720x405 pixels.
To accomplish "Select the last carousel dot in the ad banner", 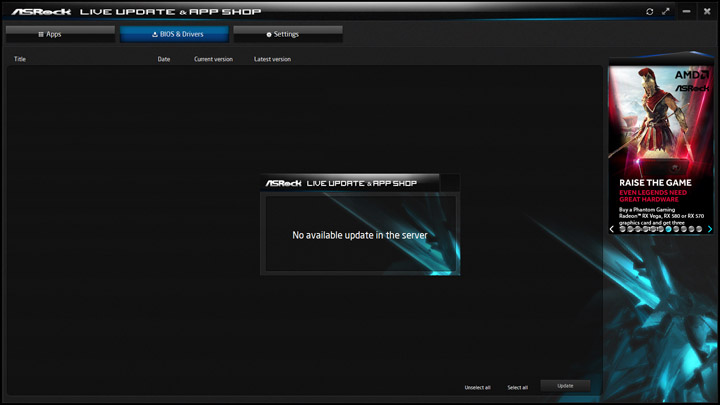I will pos(699,229).
